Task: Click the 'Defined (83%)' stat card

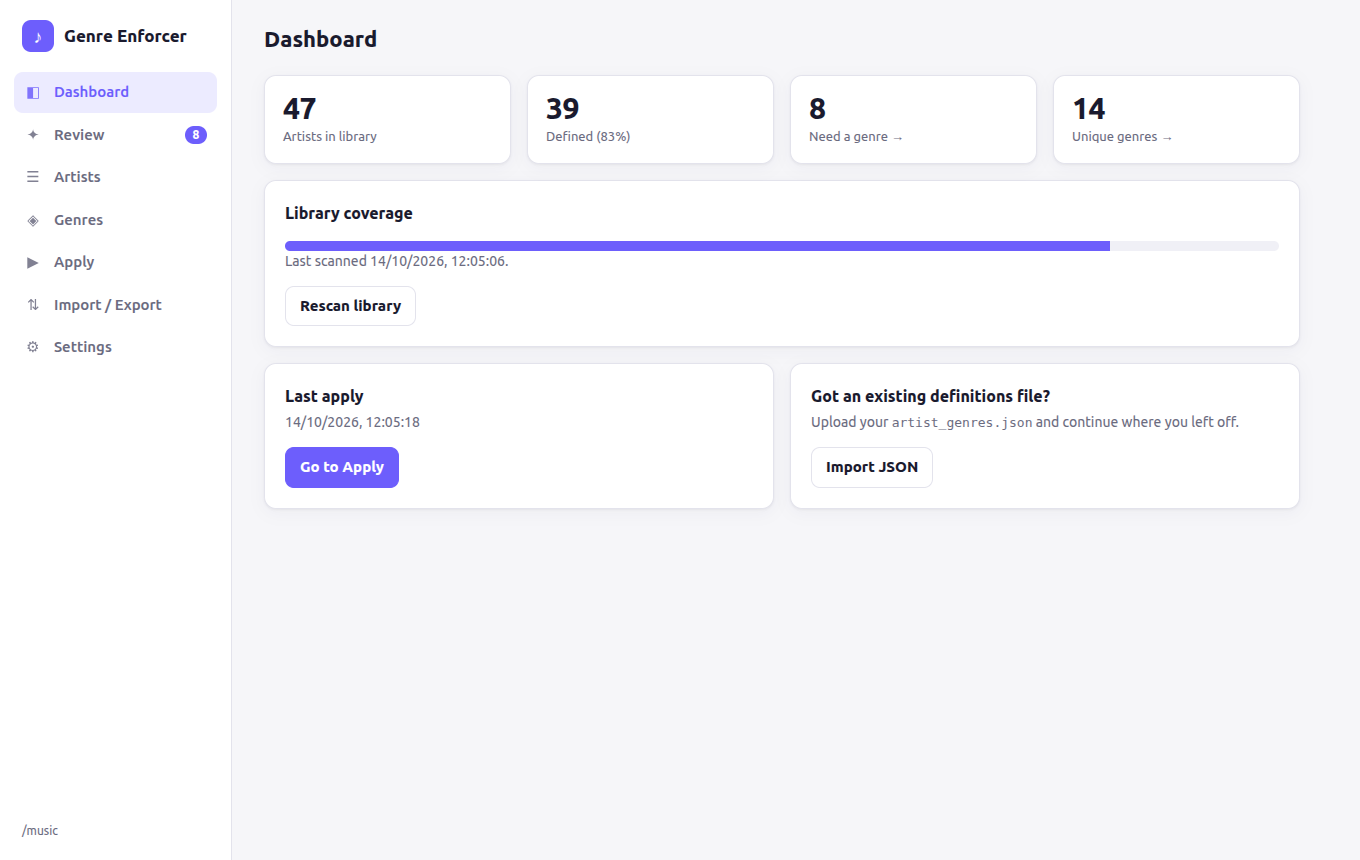Action: click(x=650, y=119)
